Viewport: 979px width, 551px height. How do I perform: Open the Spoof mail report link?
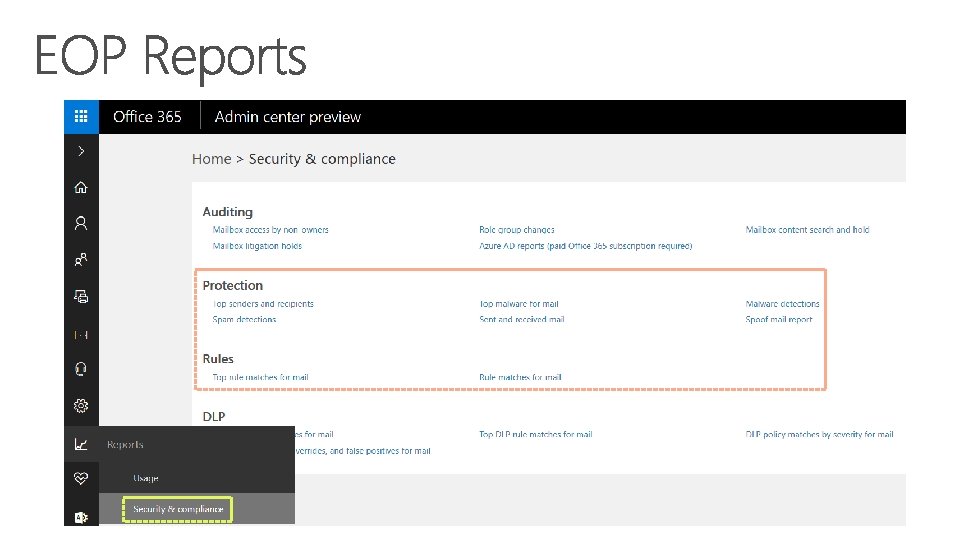[x=778, y=320]
